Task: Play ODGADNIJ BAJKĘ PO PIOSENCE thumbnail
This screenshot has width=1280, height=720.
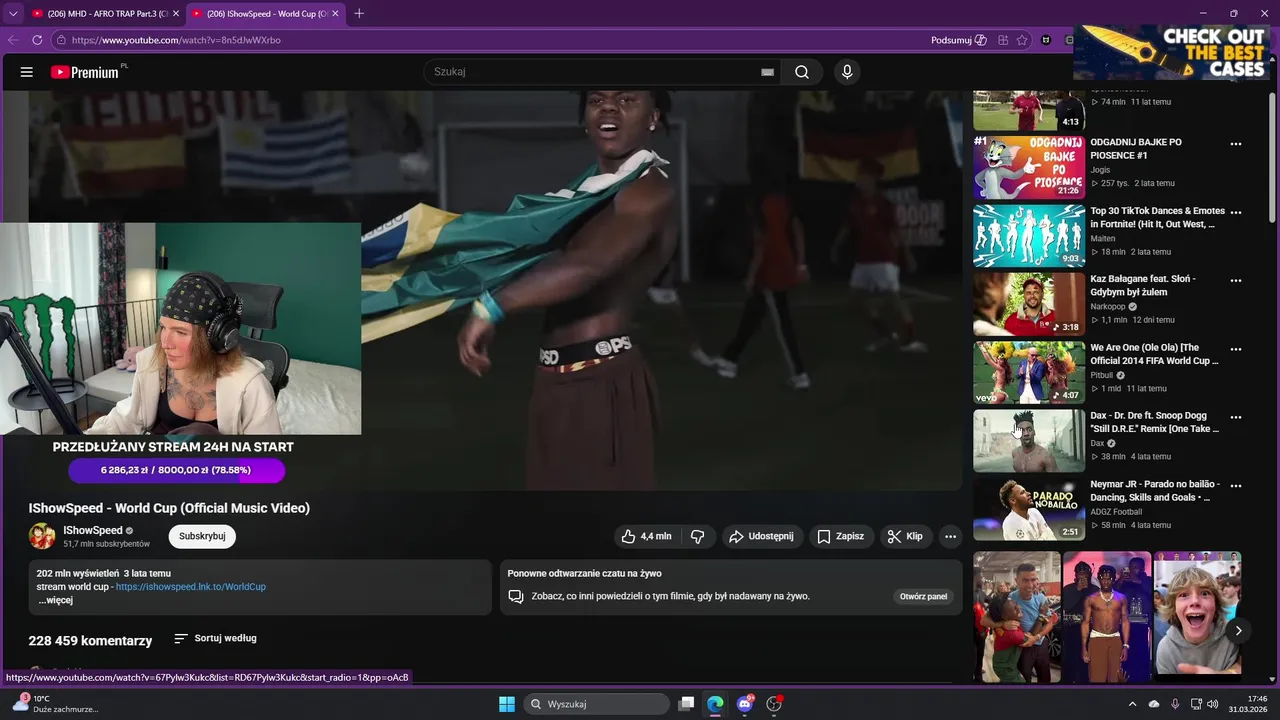Action: [1029, 167]
